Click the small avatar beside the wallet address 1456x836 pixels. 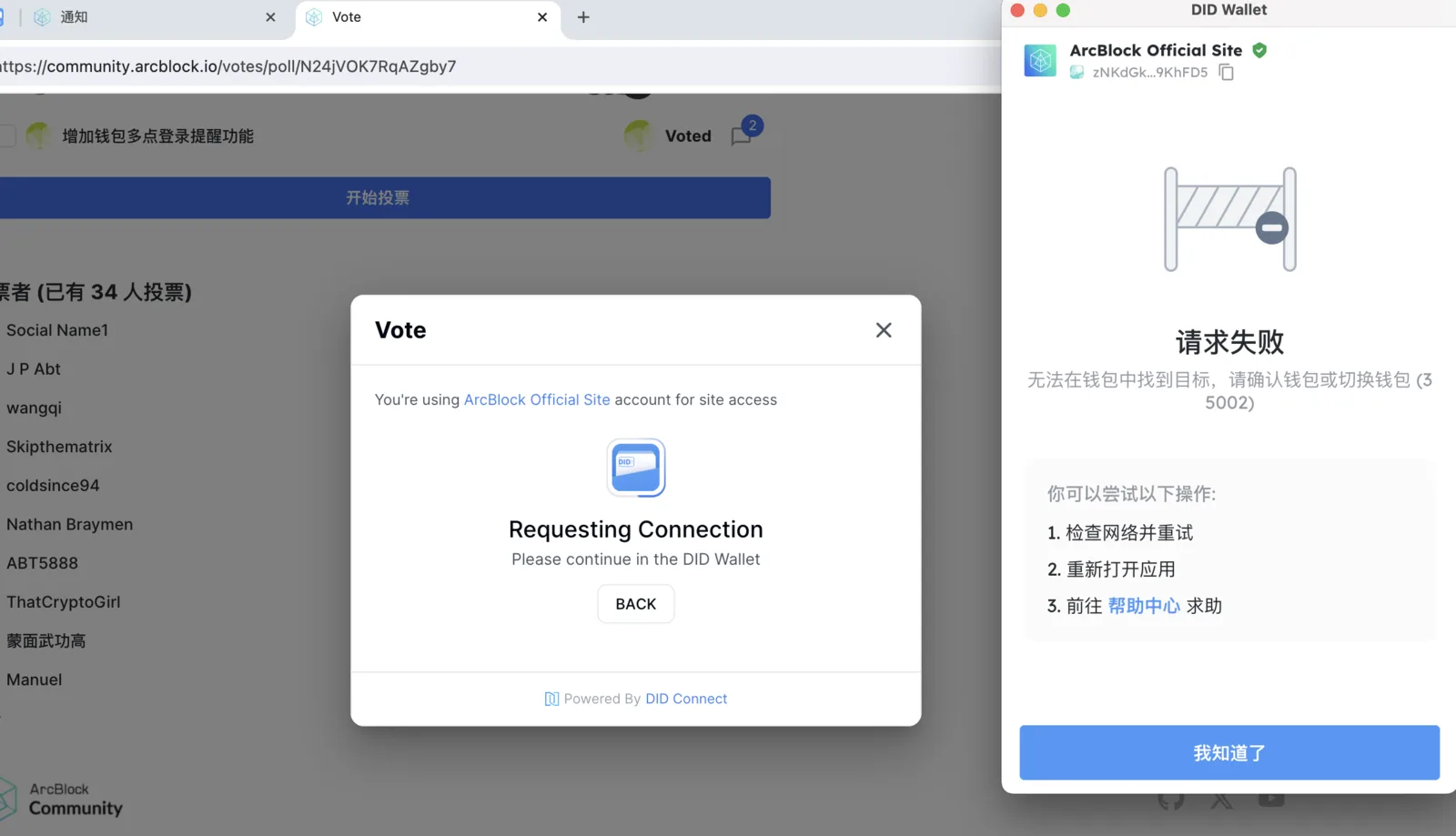click(x=1077, y=73)
